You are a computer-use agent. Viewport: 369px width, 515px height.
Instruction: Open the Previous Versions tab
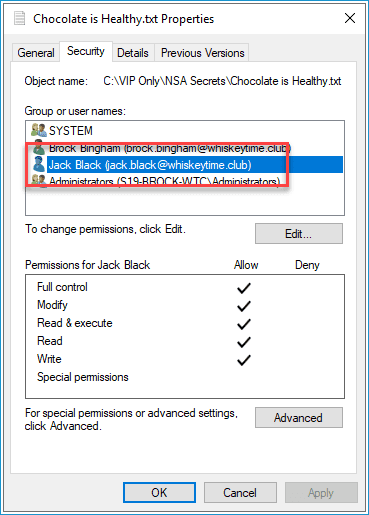[203, 53]
